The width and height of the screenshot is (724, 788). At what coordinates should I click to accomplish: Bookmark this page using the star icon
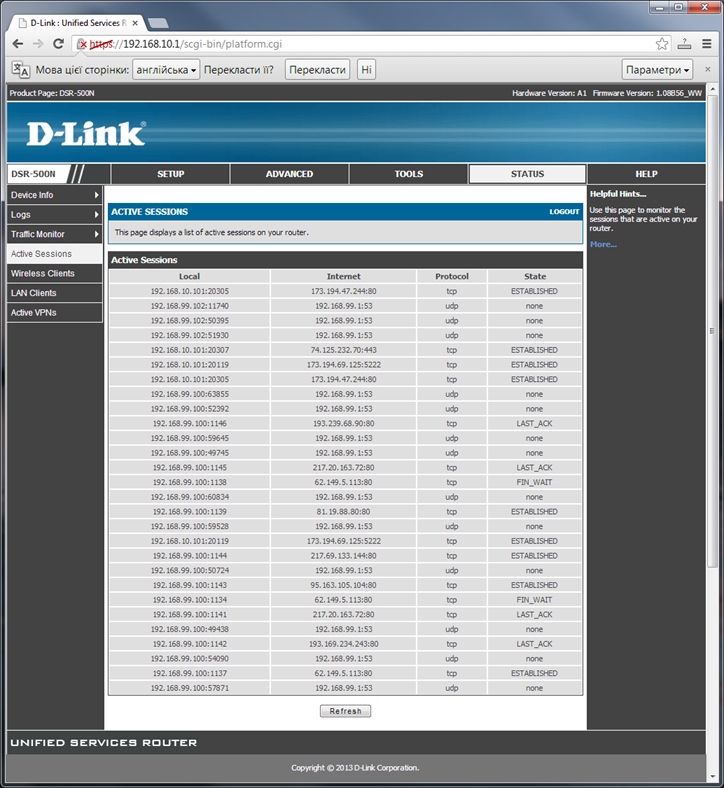[x=662, y=44]
